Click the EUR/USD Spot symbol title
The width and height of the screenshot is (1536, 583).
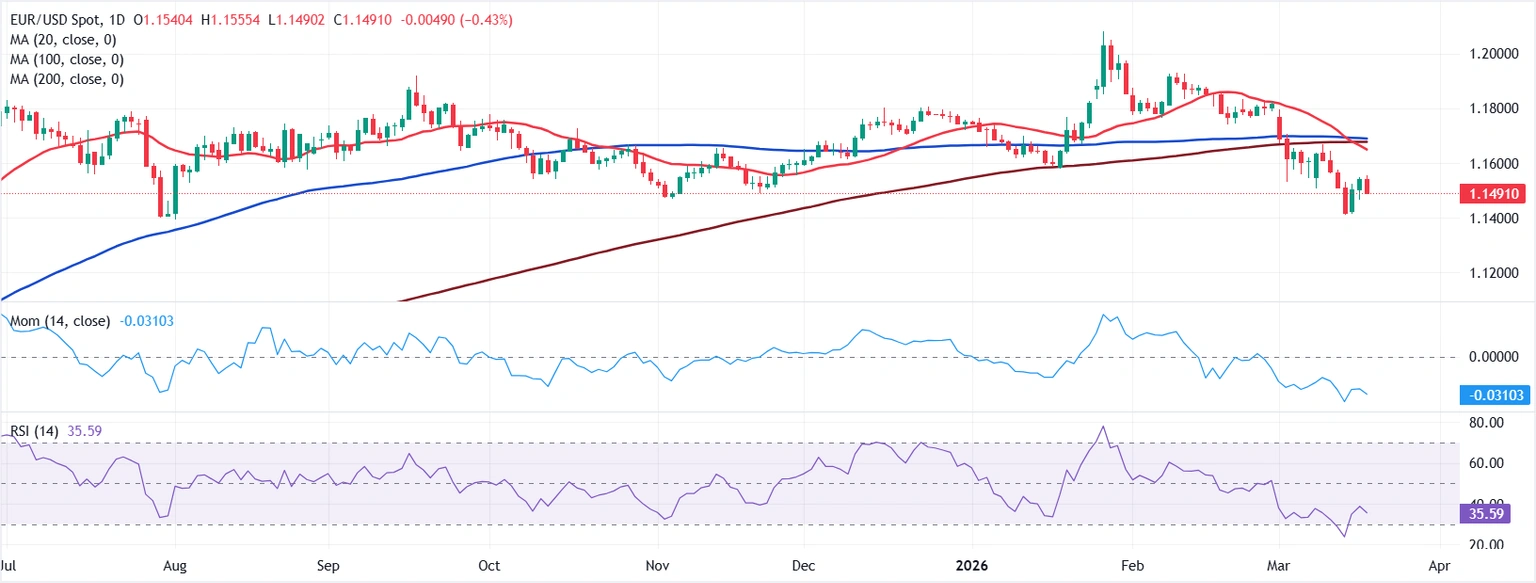[51, 20]
